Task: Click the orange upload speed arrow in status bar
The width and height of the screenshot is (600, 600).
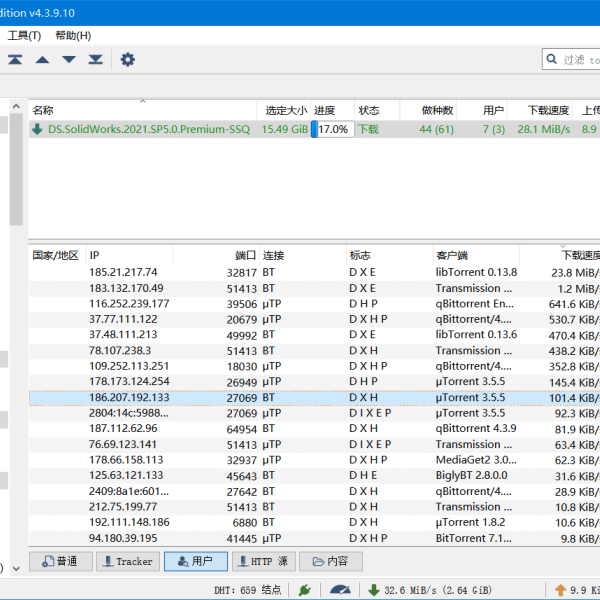Action: pyautogui.click(x=560, y=590)
